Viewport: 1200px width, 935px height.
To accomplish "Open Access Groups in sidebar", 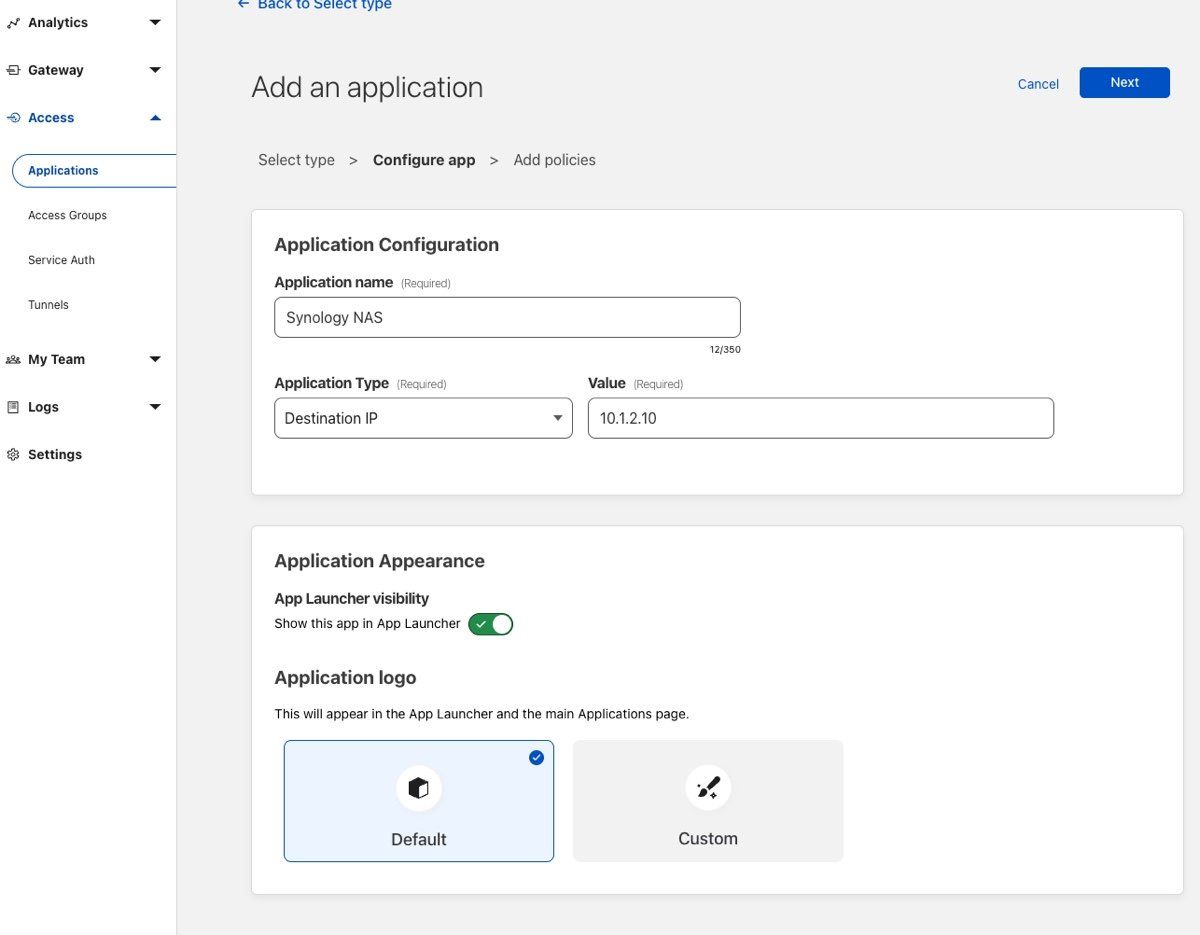I will coord(67,215).
